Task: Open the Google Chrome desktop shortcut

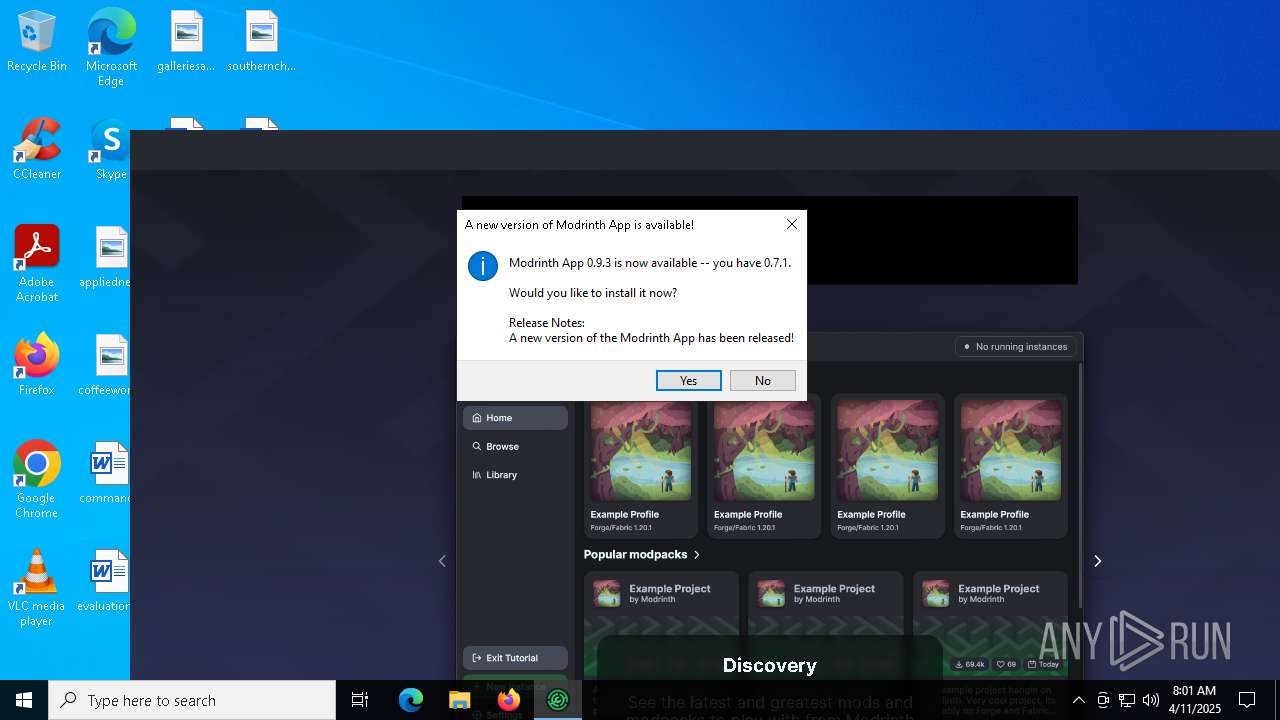Action: click(37, 480)
